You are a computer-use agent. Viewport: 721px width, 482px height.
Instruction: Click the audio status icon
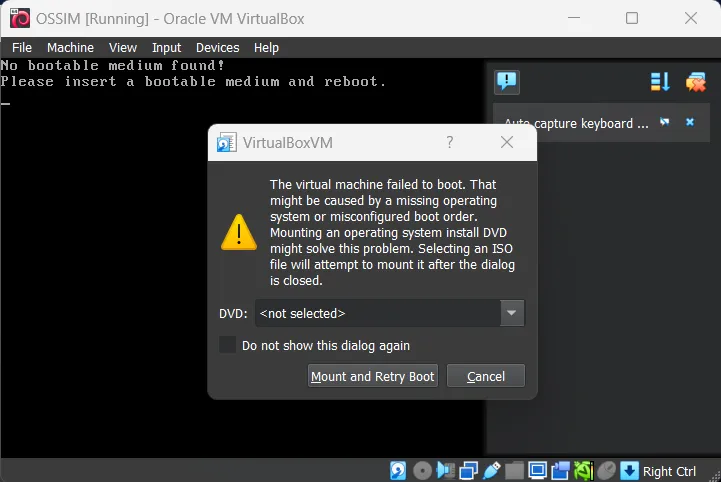(445, 471)
